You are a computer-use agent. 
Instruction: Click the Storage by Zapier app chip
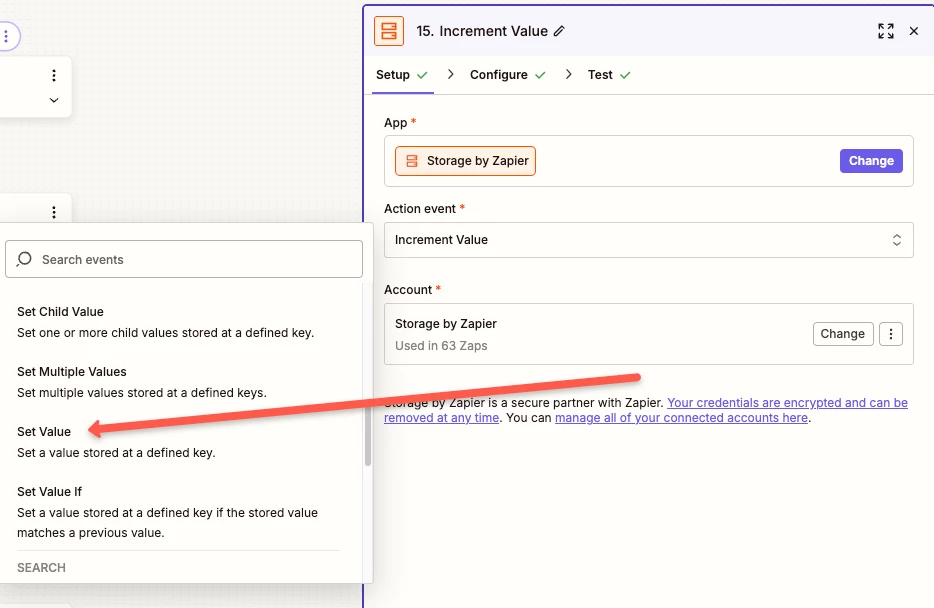click(465, 161)
